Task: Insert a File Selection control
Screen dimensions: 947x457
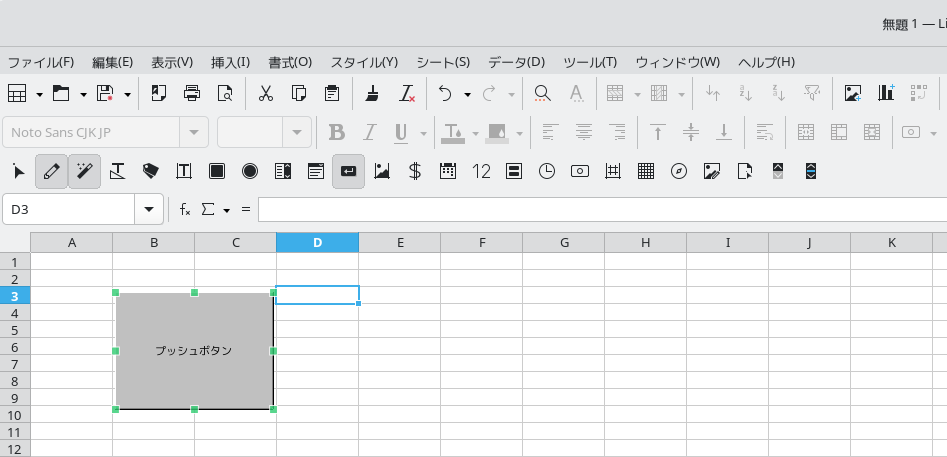Action: tap(745, 171)
